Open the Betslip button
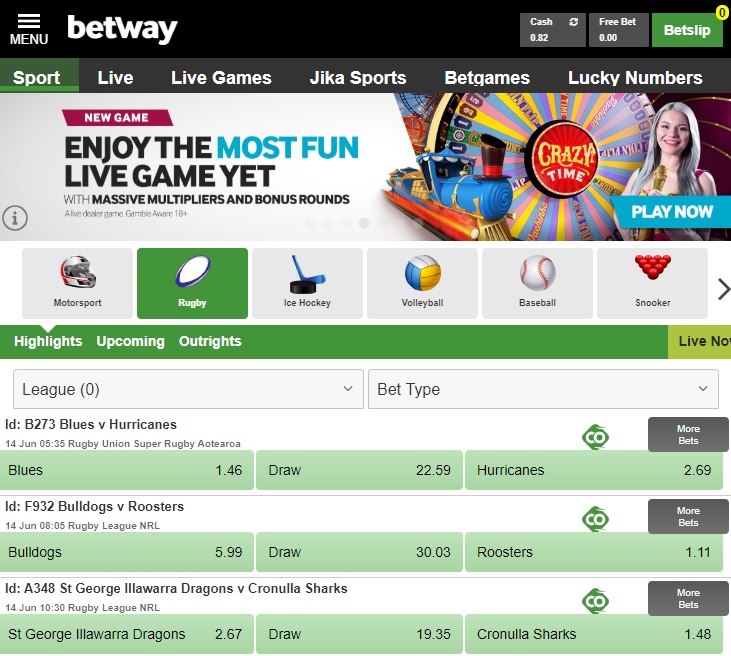The width and height of the screenshot is (731, 656). coord(687,30)
